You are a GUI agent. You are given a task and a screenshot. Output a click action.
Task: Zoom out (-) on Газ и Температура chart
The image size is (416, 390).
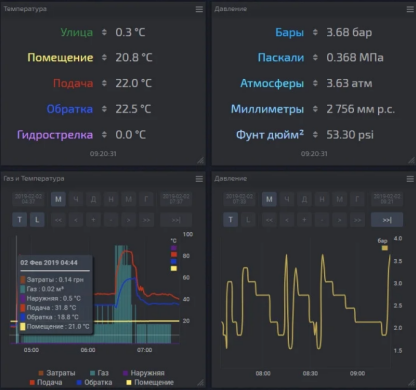click(x=111, y=220)
